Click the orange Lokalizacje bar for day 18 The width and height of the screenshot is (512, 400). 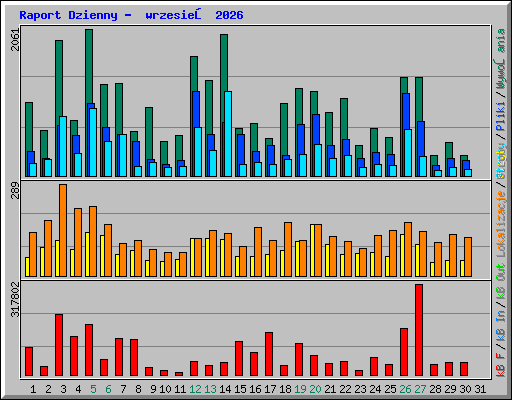click(288, 249)
